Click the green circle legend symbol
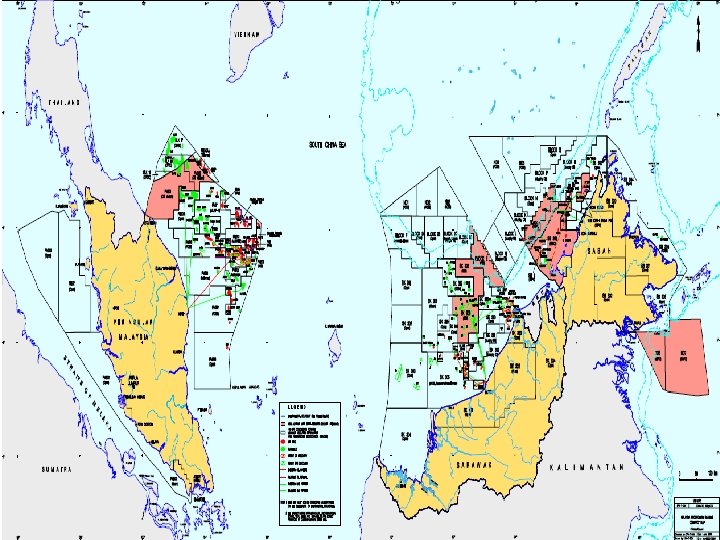720x540 pixels. tap(284, 449)
